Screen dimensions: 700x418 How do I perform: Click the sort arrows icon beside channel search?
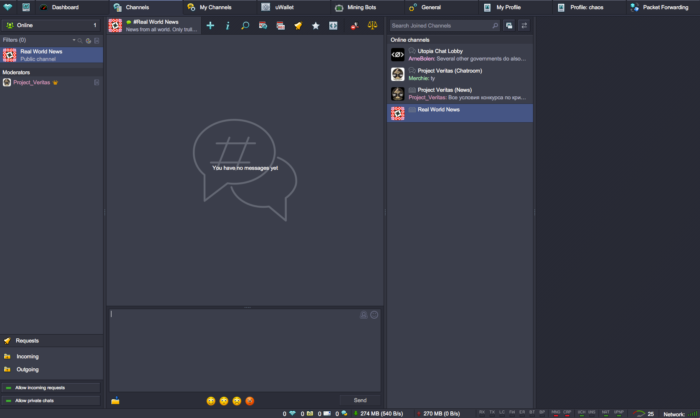click(x=524, y=25)
